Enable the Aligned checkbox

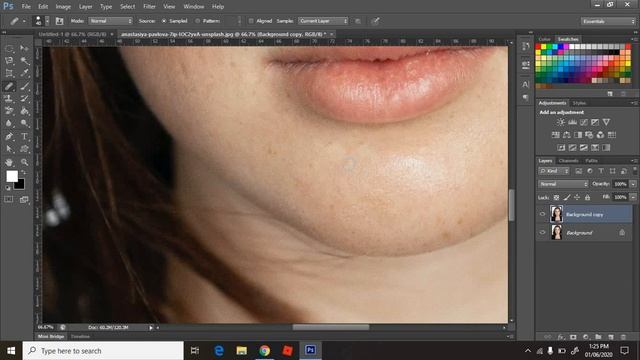tap(251, 21)
